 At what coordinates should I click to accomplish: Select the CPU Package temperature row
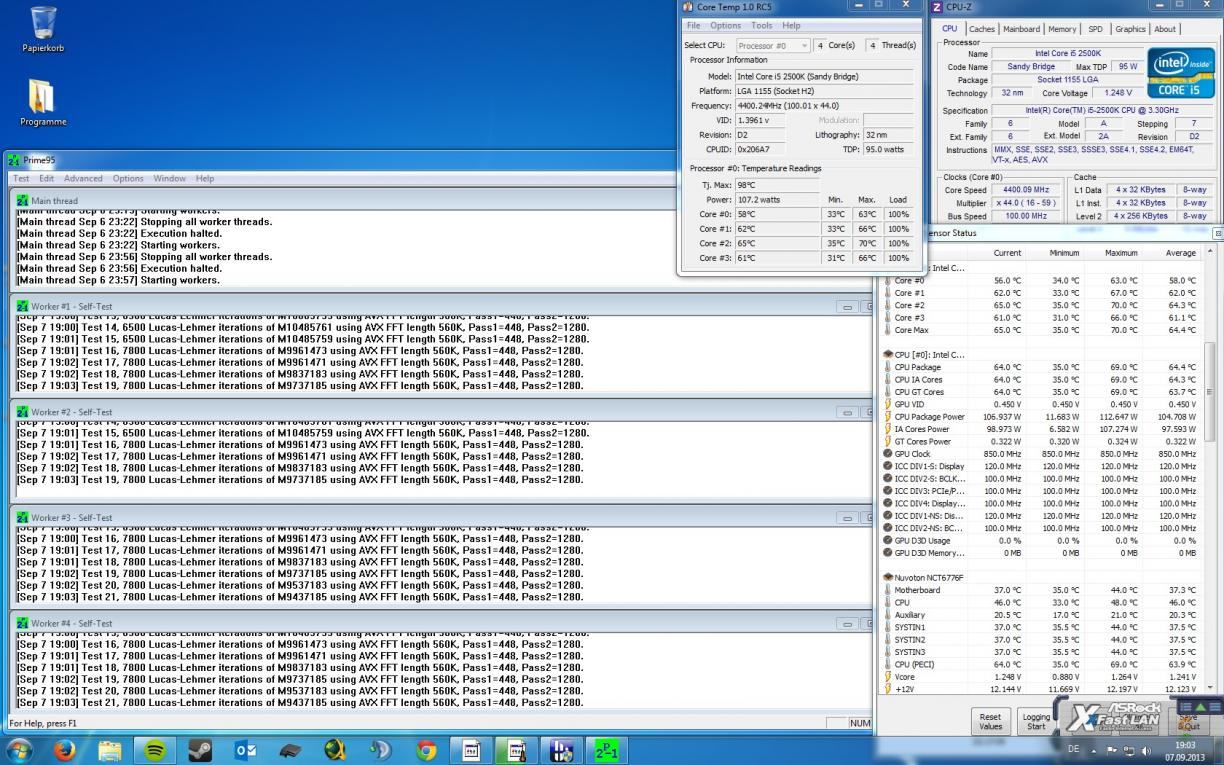coord(1040,367)
